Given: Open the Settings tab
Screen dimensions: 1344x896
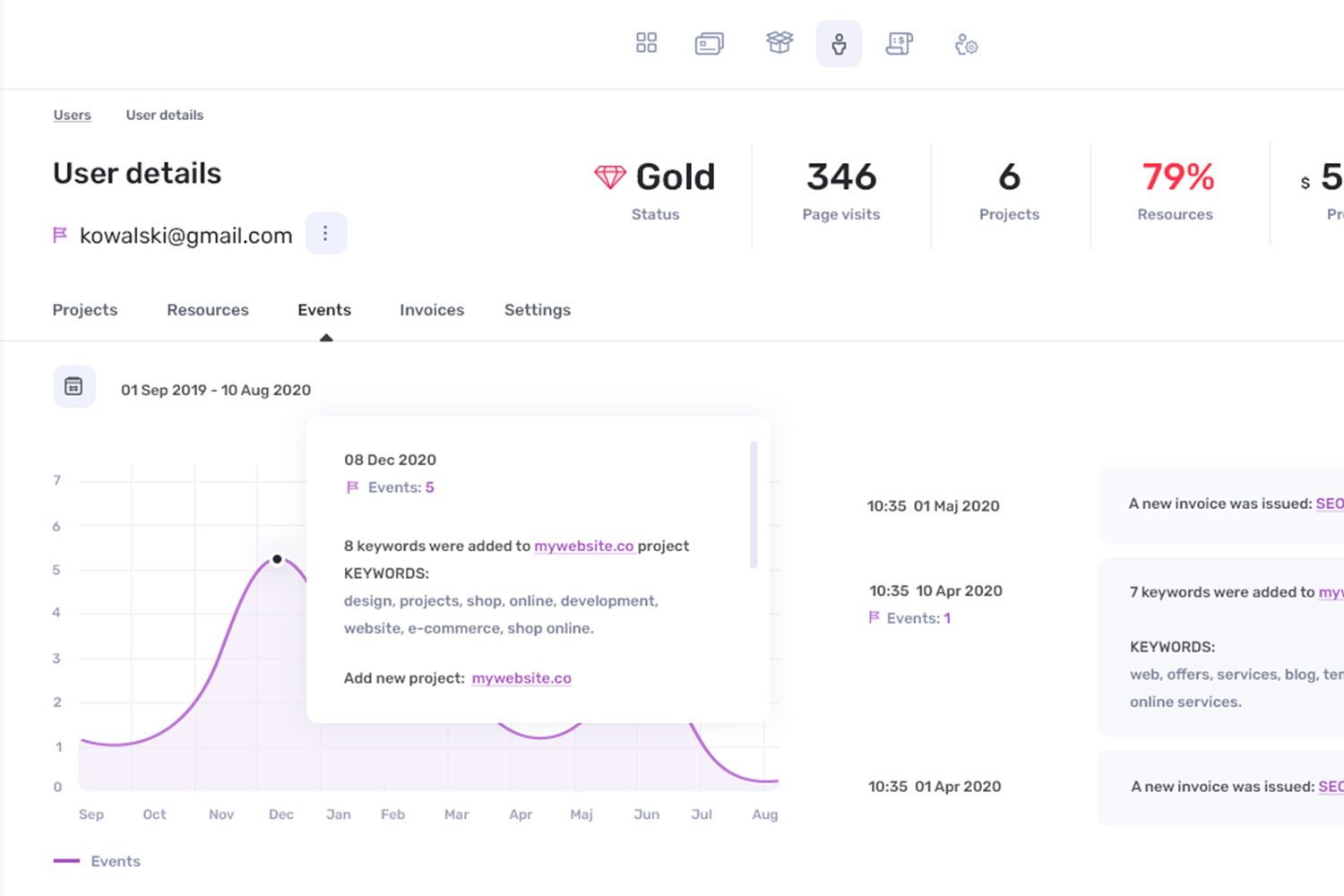Looking at the screenshot, I should [538, 310].
